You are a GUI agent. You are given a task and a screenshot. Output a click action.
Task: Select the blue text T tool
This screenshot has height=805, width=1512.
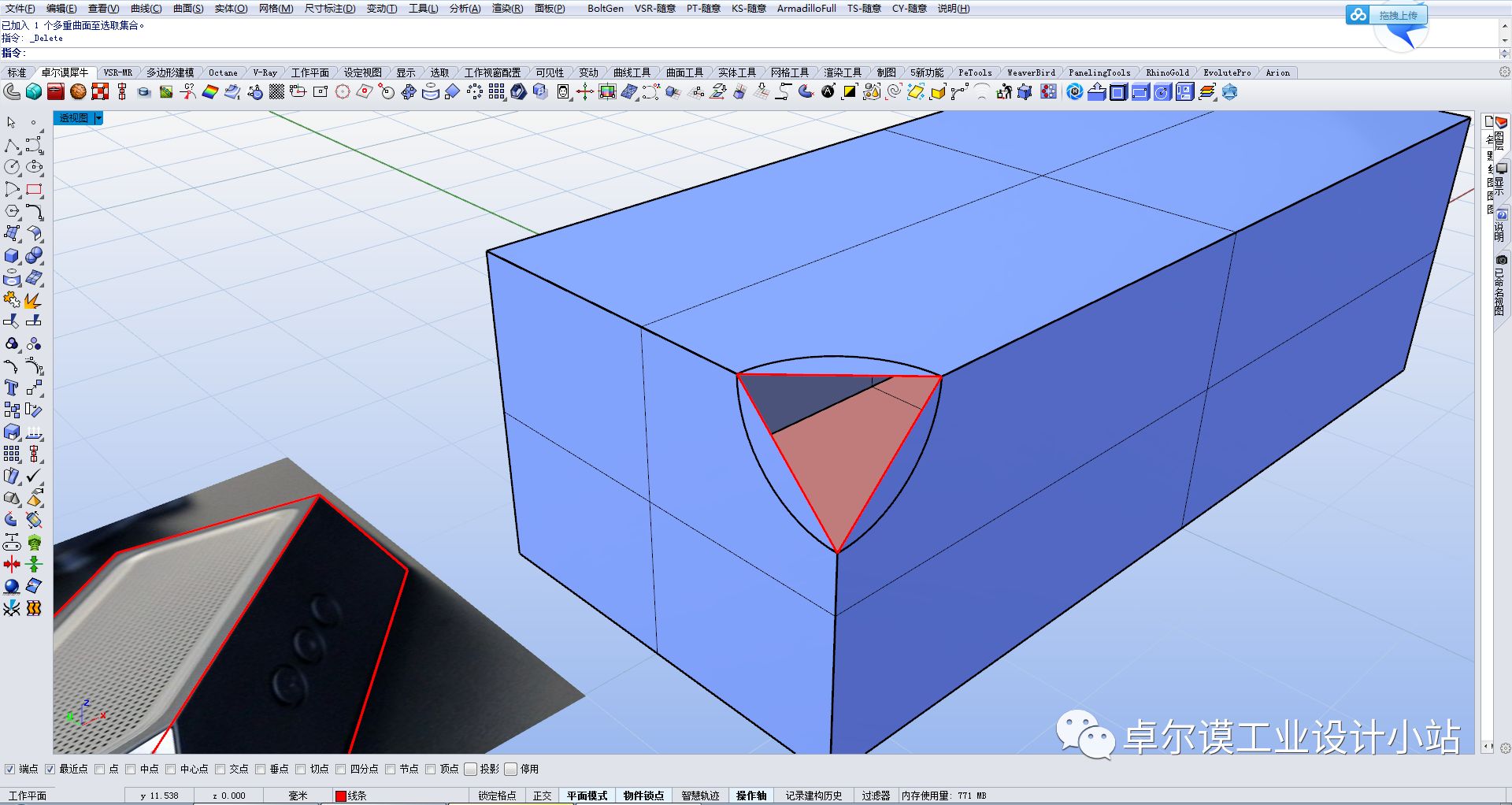point(11,388)
